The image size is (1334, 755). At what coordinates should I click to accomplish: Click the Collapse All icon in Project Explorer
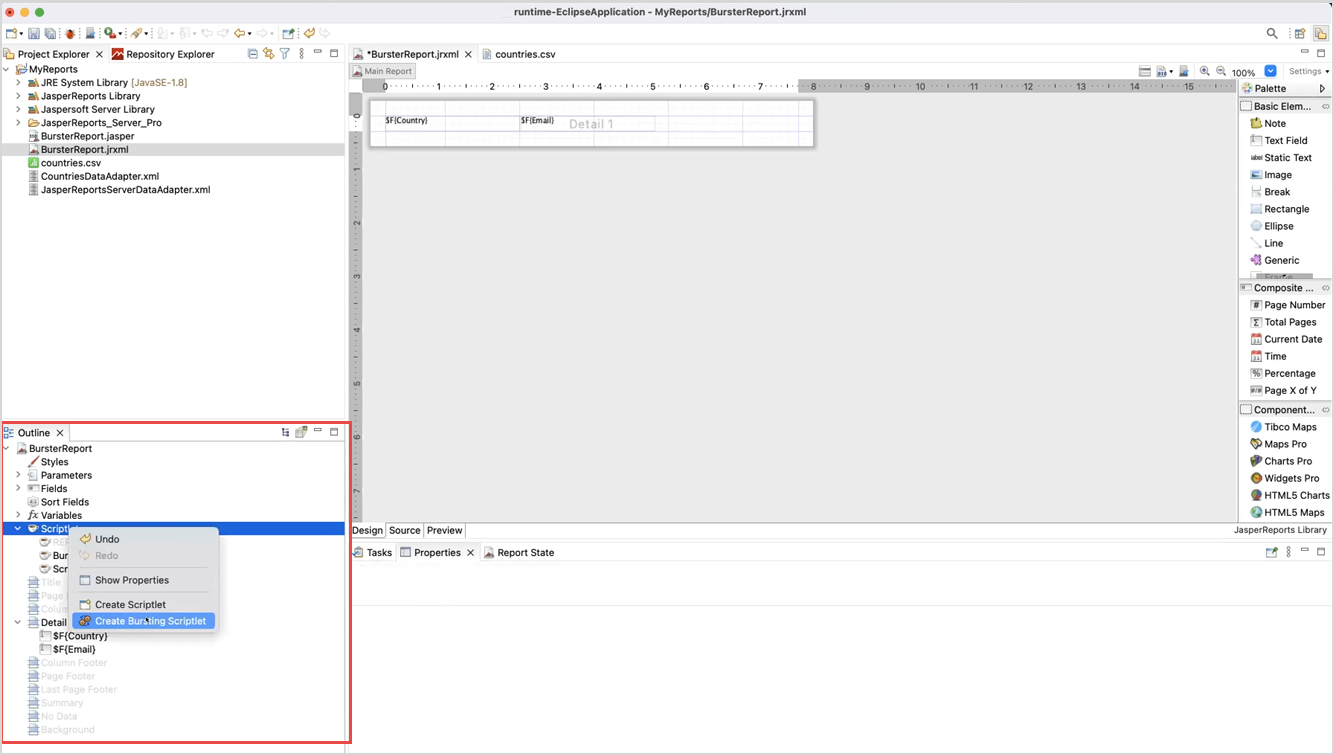pyautogui.click(x=252, y=54)
